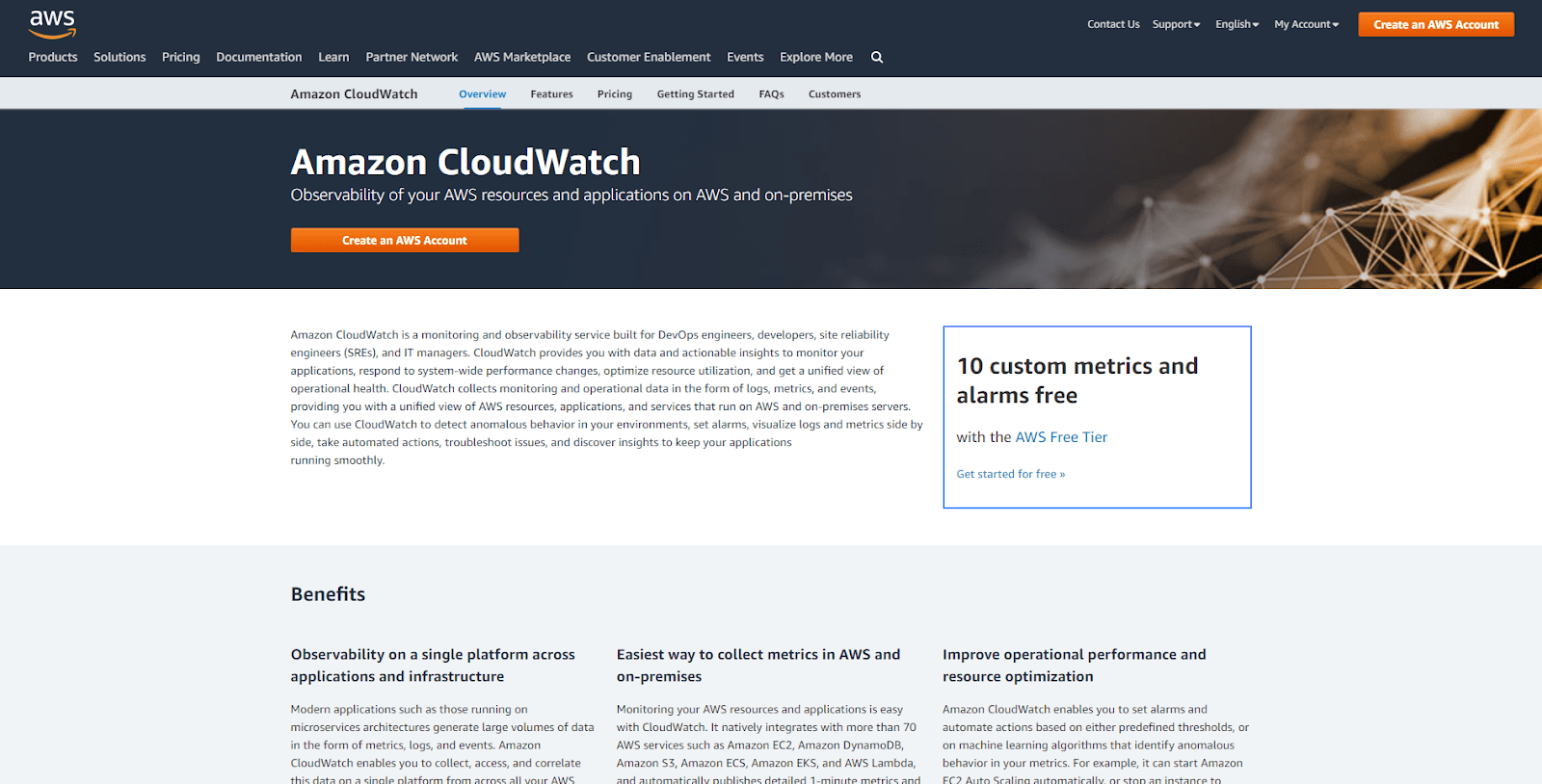Open the search magnifier icon in navigation
This screenshot has width=1542, height=784.
point(877,58)
